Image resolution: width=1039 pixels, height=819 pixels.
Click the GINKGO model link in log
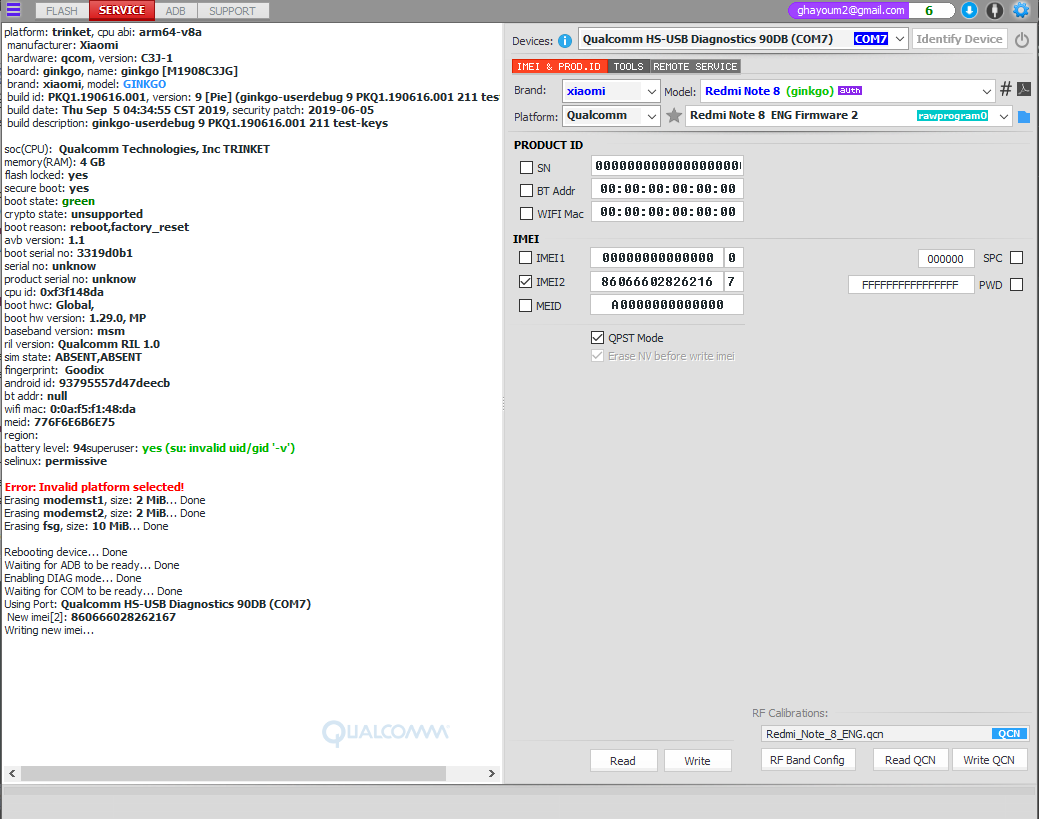[x=144, y=84]
